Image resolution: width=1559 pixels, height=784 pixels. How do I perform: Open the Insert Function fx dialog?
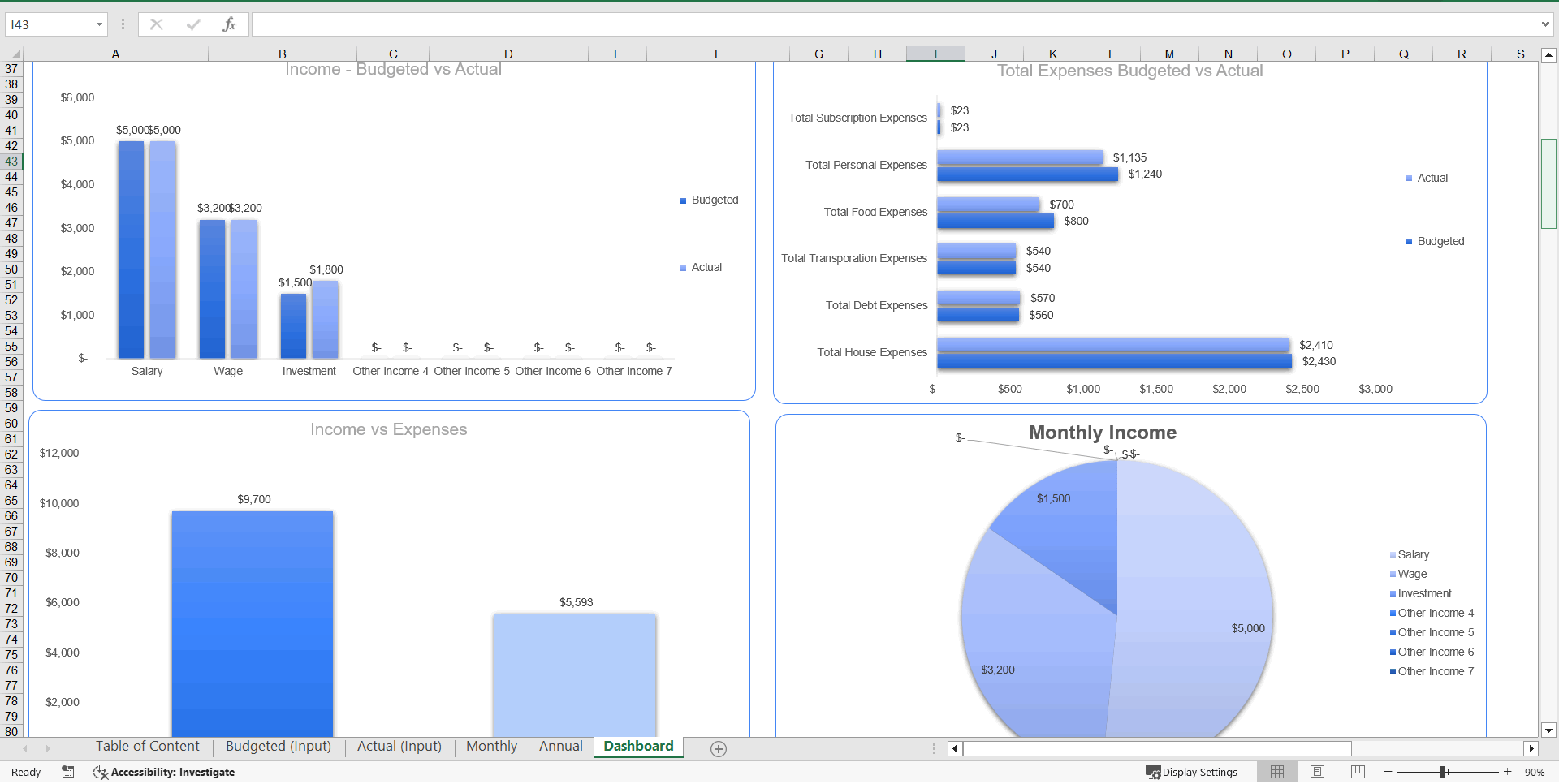229,24
